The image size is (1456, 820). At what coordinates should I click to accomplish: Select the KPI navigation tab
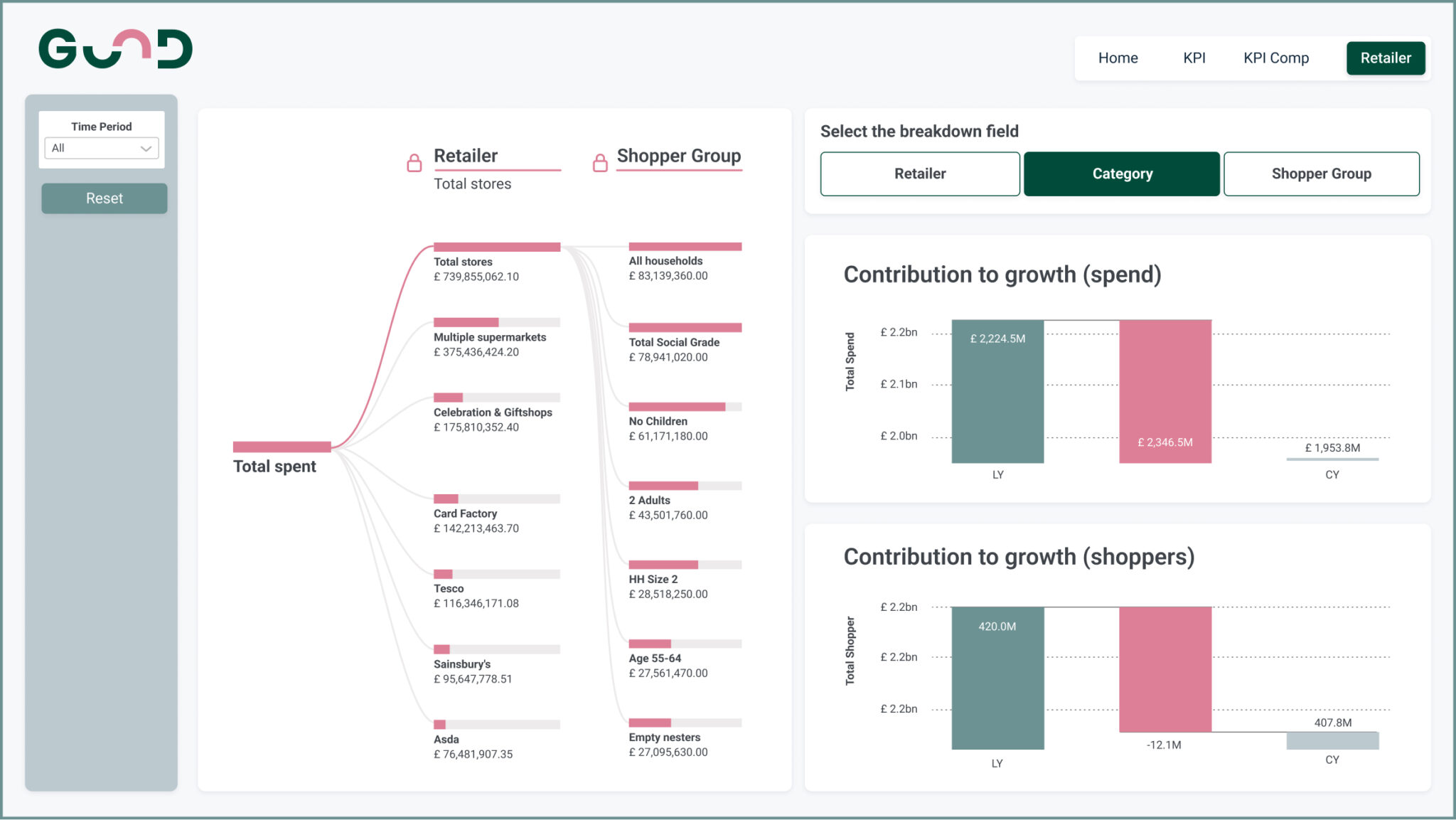(1194, 58)
